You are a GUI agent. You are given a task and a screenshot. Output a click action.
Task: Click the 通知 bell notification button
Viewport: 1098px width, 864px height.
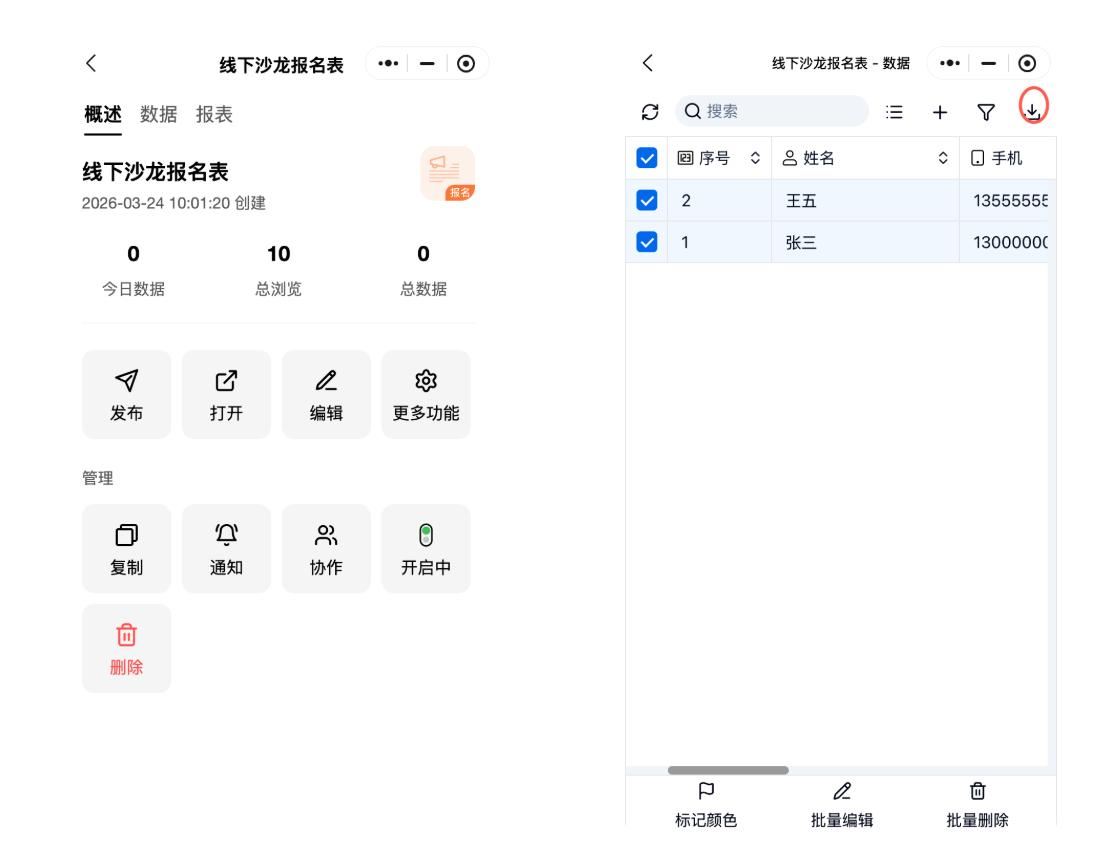click(226, 548)
